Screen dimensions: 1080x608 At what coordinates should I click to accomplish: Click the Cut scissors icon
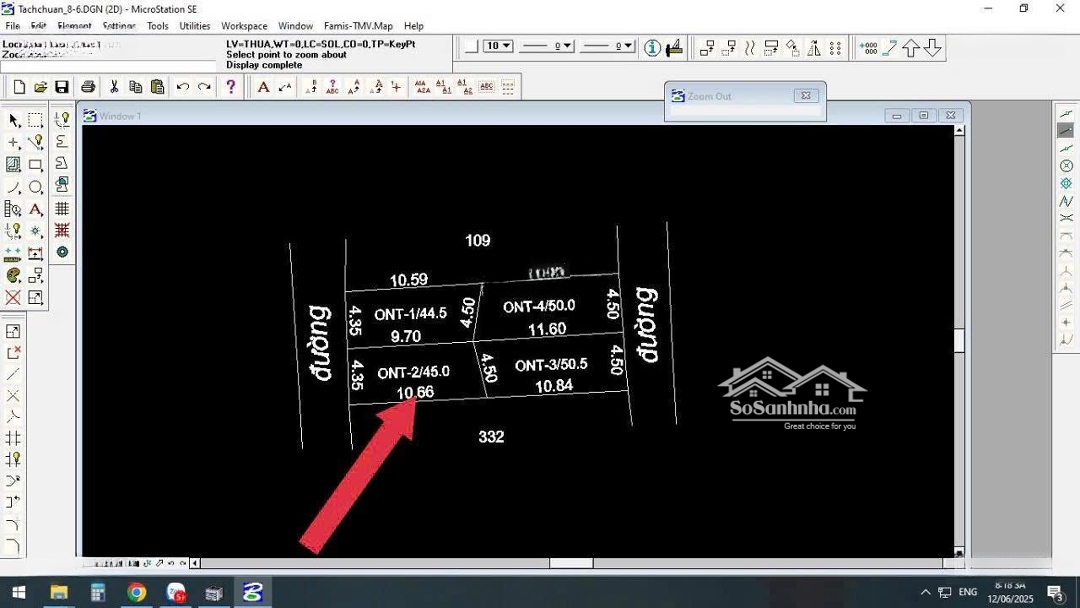point(114,87)
